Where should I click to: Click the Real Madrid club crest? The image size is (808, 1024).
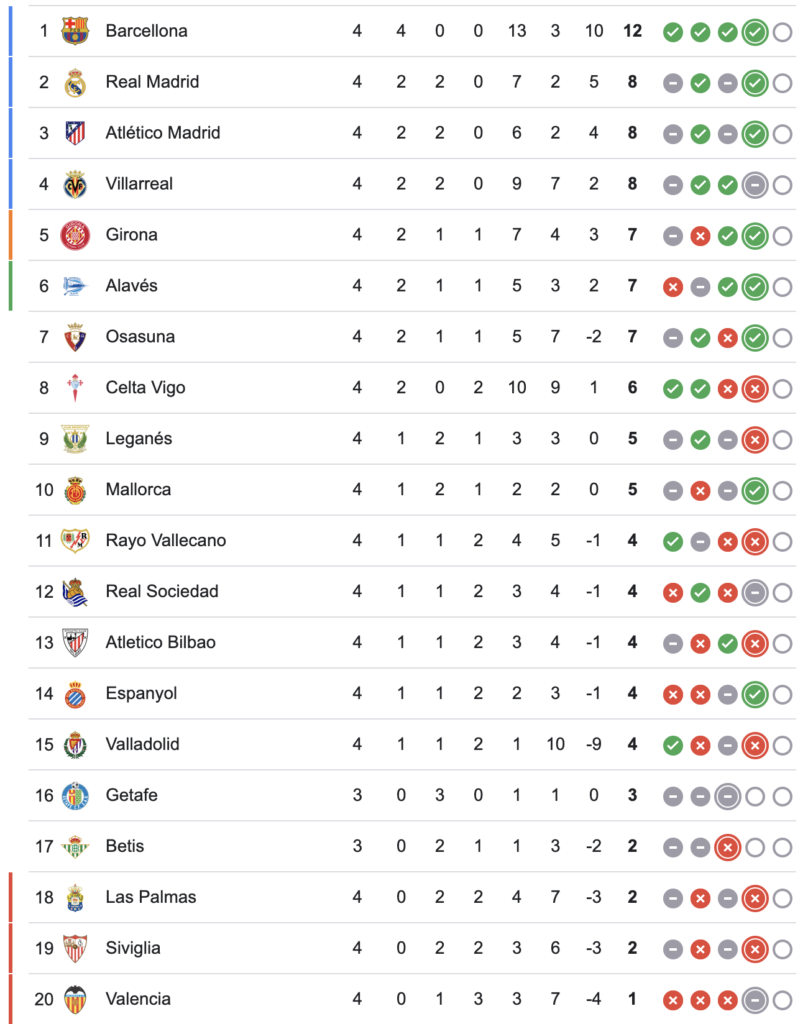pyautogui.click(x=75, y=82)
